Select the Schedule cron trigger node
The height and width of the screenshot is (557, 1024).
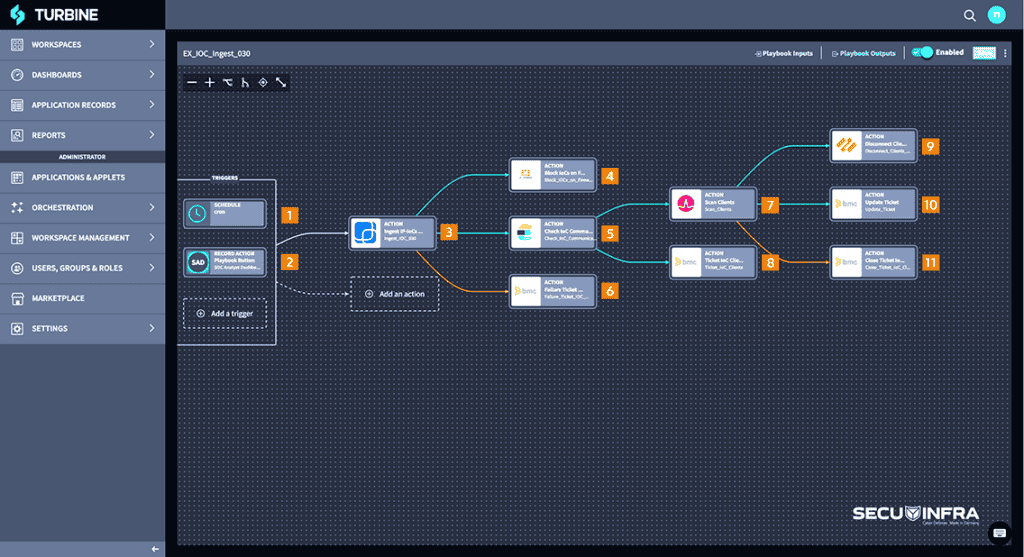click(x=225, y=214)
